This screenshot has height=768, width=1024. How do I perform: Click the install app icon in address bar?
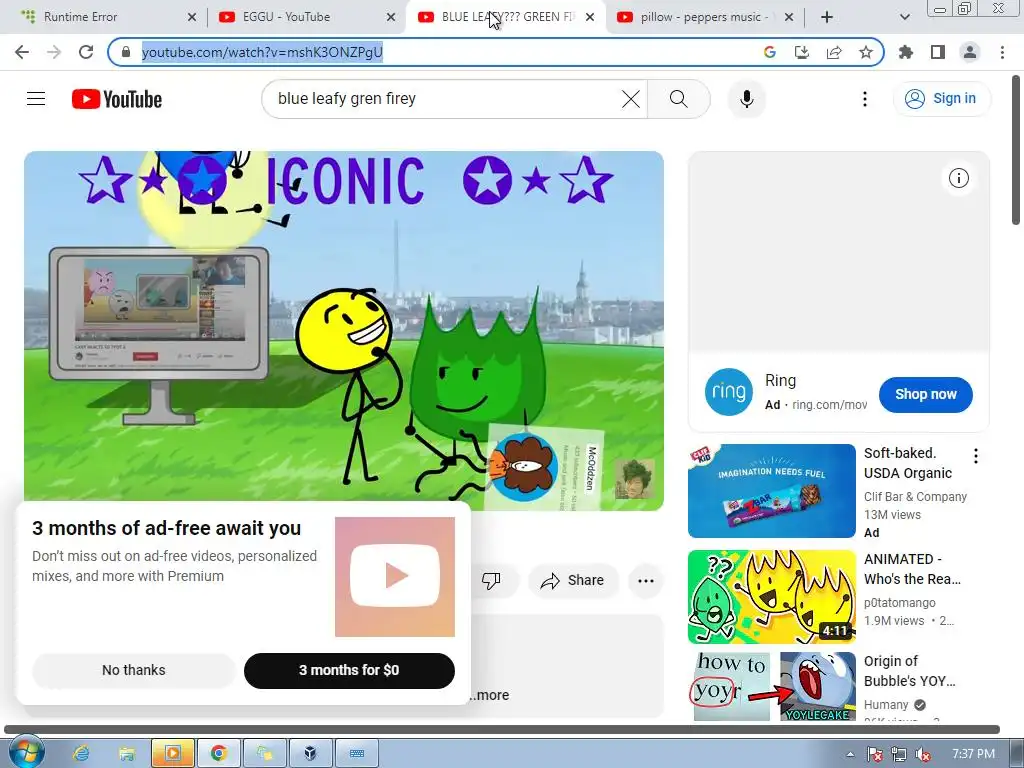coord(802,52)
